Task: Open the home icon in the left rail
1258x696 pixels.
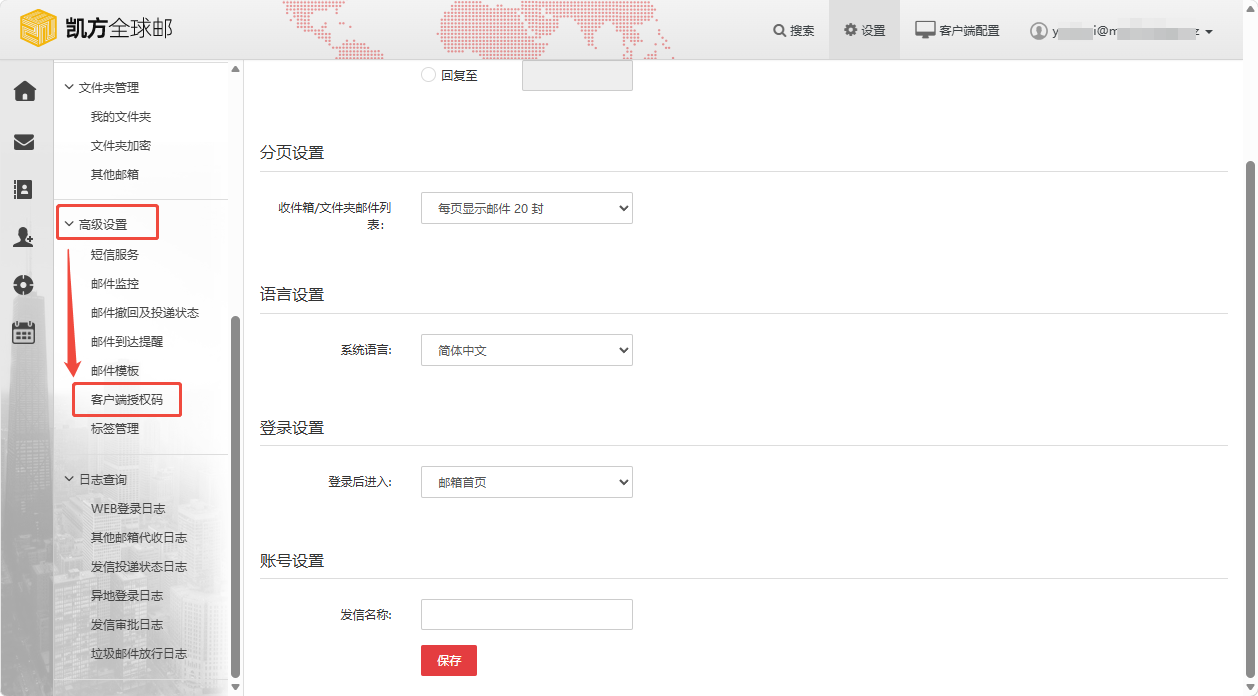Action: [x=24, y=92]
